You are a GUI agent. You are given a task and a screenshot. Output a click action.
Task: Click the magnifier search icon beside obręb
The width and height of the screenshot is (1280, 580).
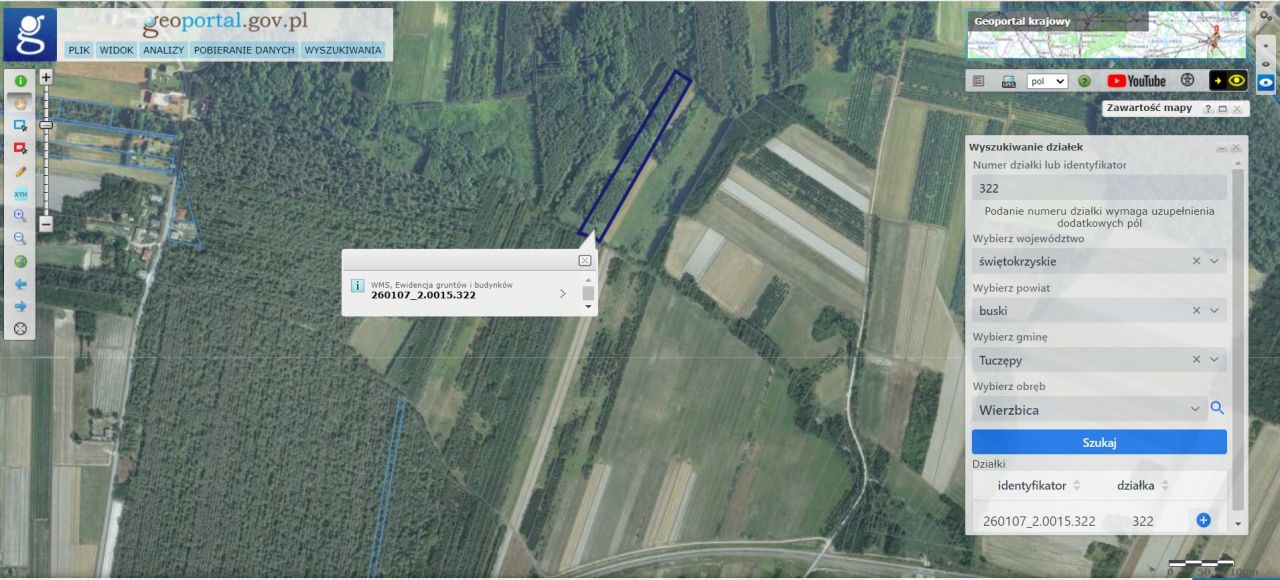coord(1217,408)
